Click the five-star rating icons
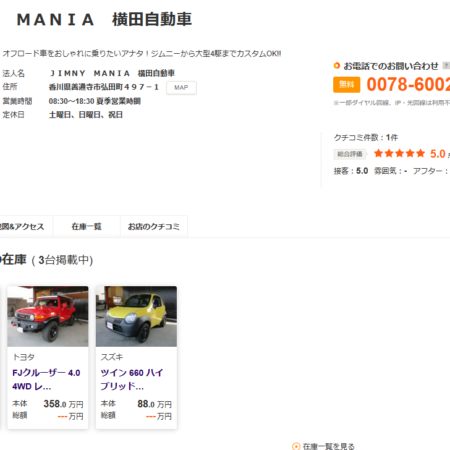The image size is (450, 450). [x=399, y=153]
